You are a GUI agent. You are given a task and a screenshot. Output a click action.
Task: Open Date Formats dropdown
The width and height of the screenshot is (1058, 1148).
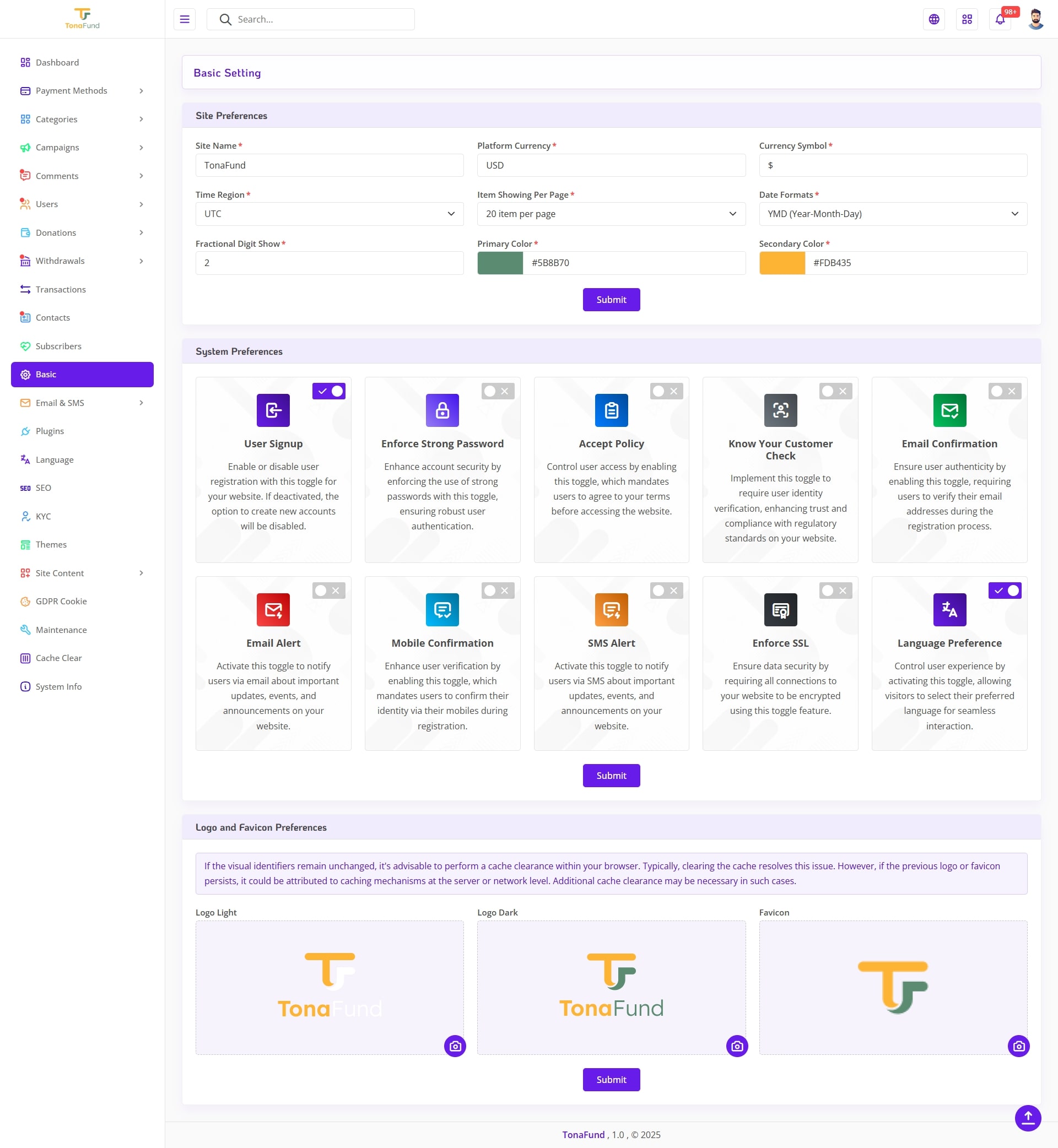tap(893, 214)
